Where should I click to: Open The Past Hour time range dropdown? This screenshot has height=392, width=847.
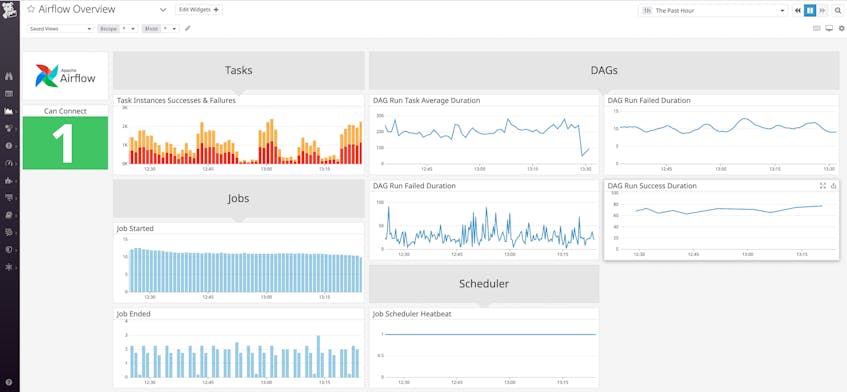[x=713, y=10]
